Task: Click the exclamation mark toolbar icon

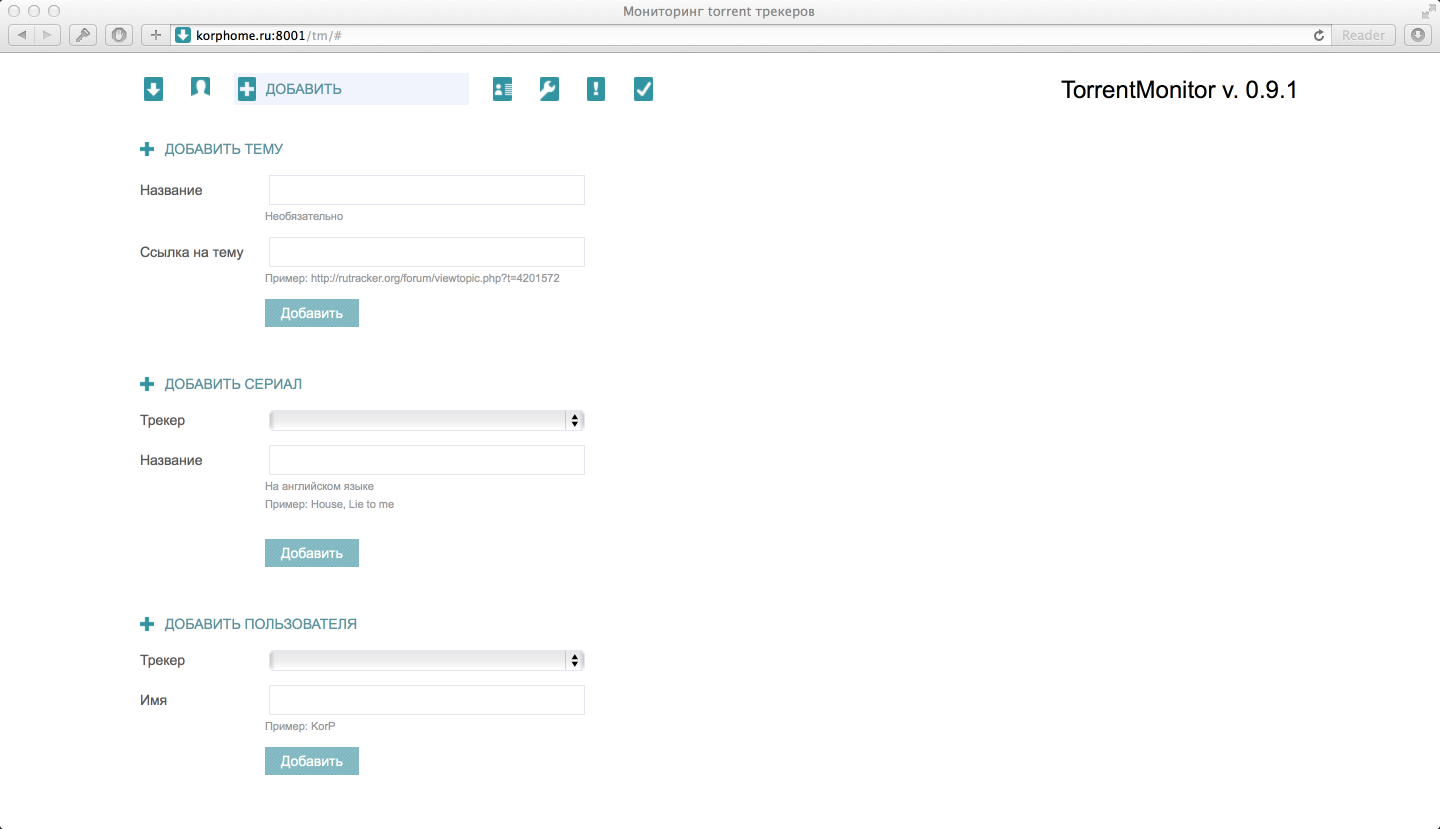Action: click(595, 89)
